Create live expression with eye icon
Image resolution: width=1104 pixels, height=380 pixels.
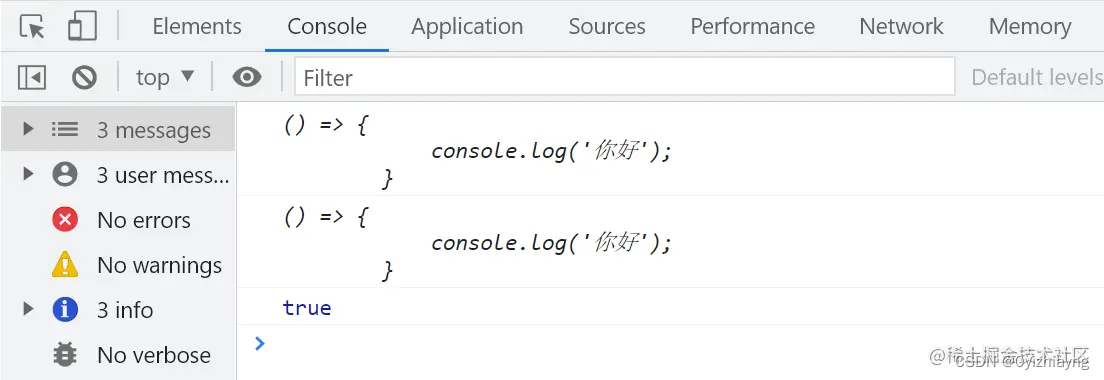[x=246, y=77]
